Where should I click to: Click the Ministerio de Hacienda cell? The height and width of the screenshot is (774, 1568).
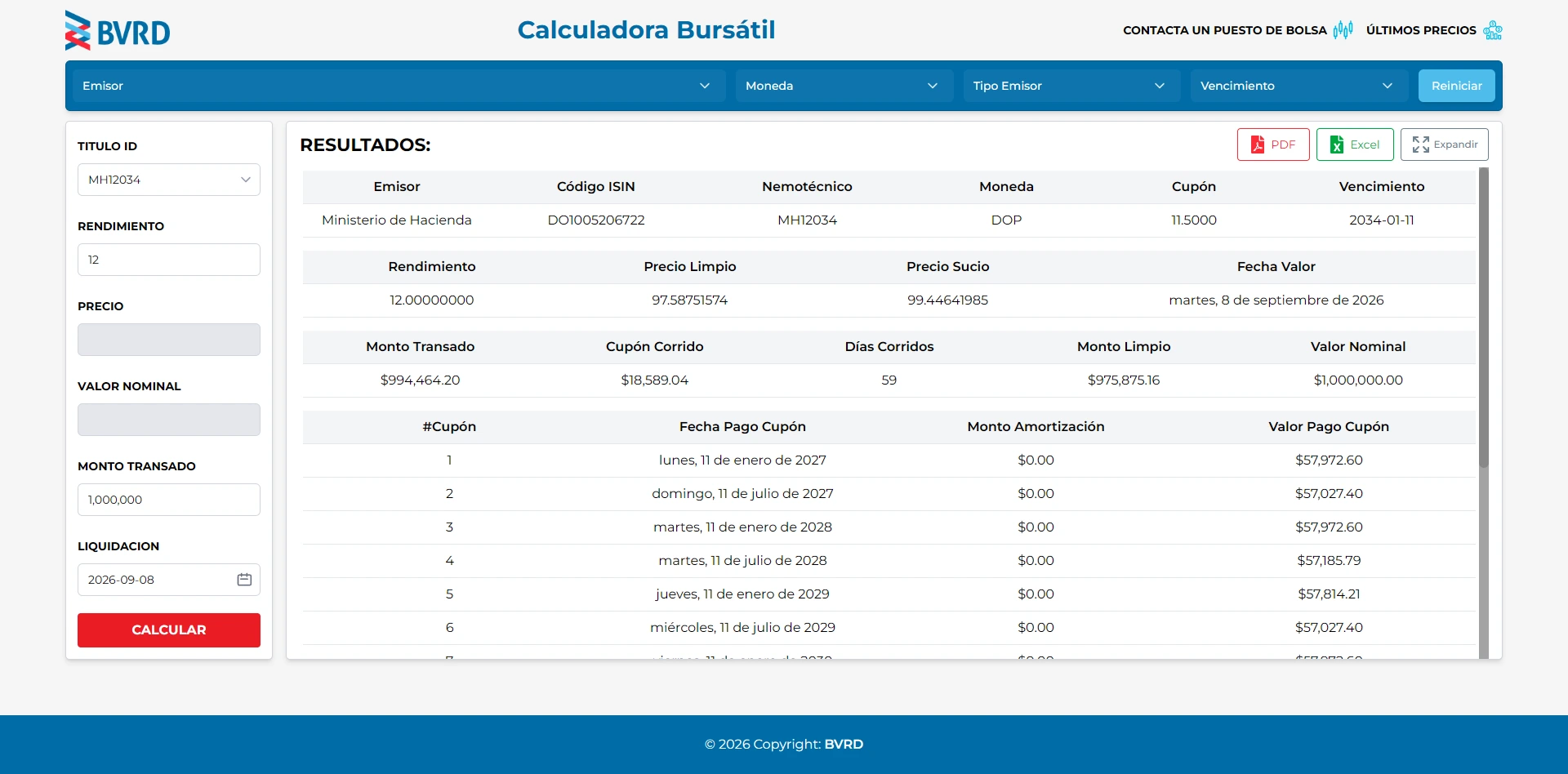[x=397, y=220]
